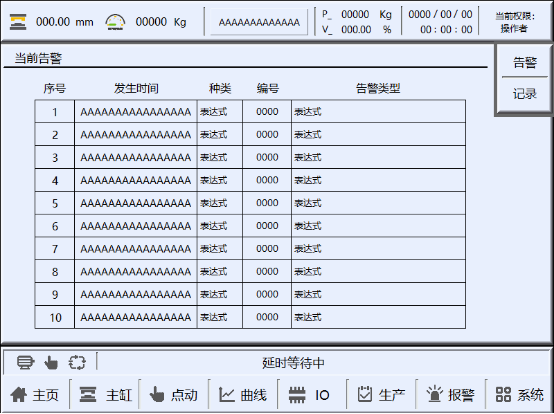
Task: Show the 曲线 curve chart page
Action: point(243,395)
